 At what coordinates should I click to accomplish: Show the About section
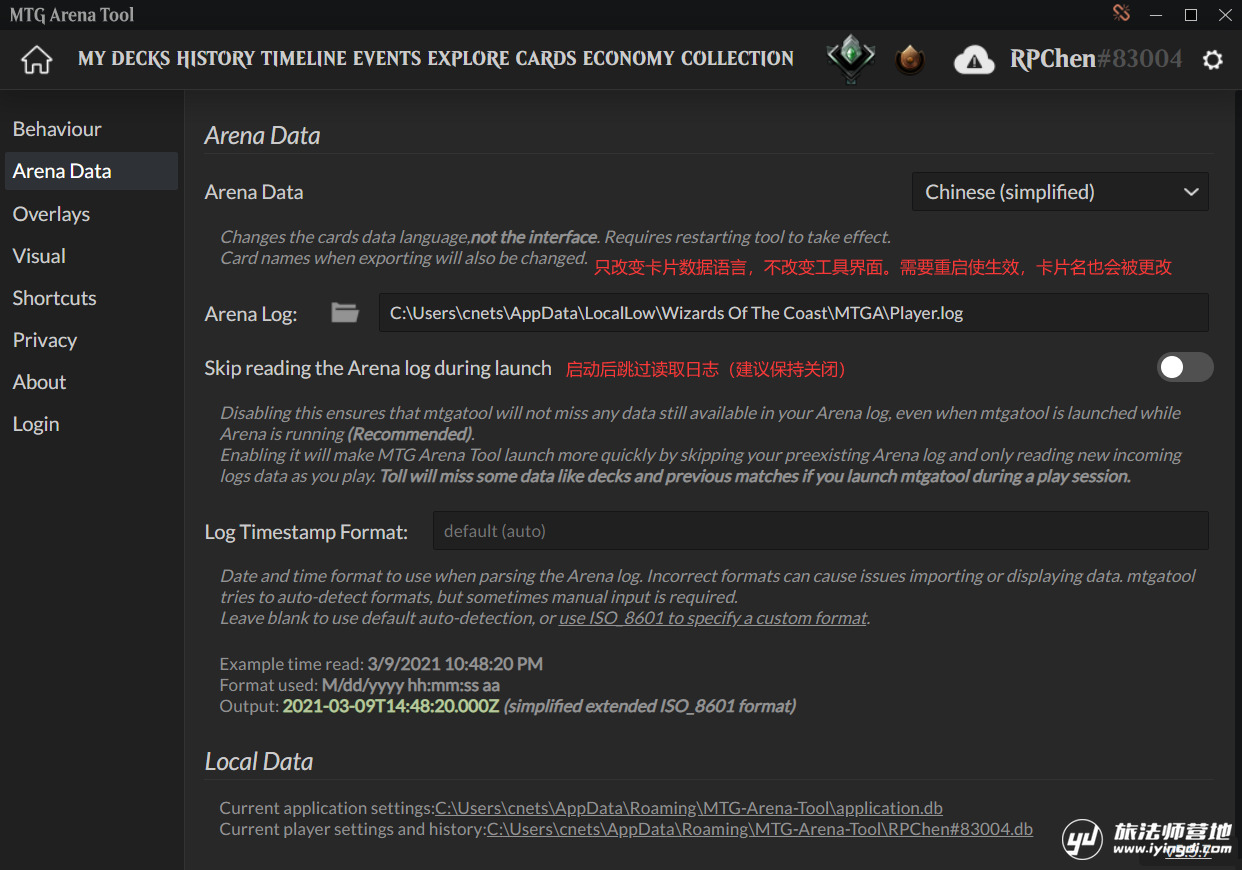click(91, 382)
